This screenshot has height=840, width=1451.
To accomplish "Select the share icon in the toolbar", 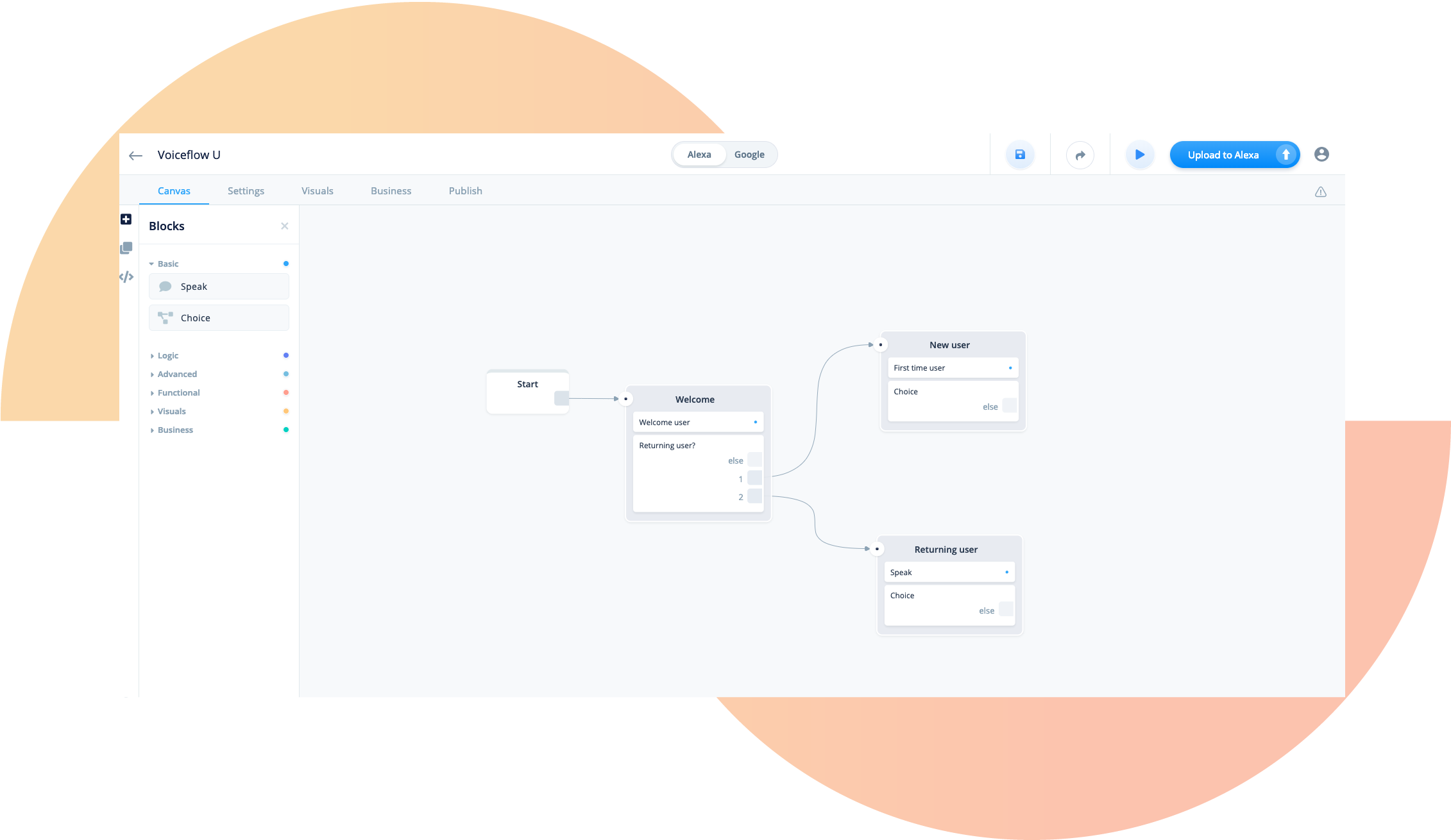I will click(1080, 155).
